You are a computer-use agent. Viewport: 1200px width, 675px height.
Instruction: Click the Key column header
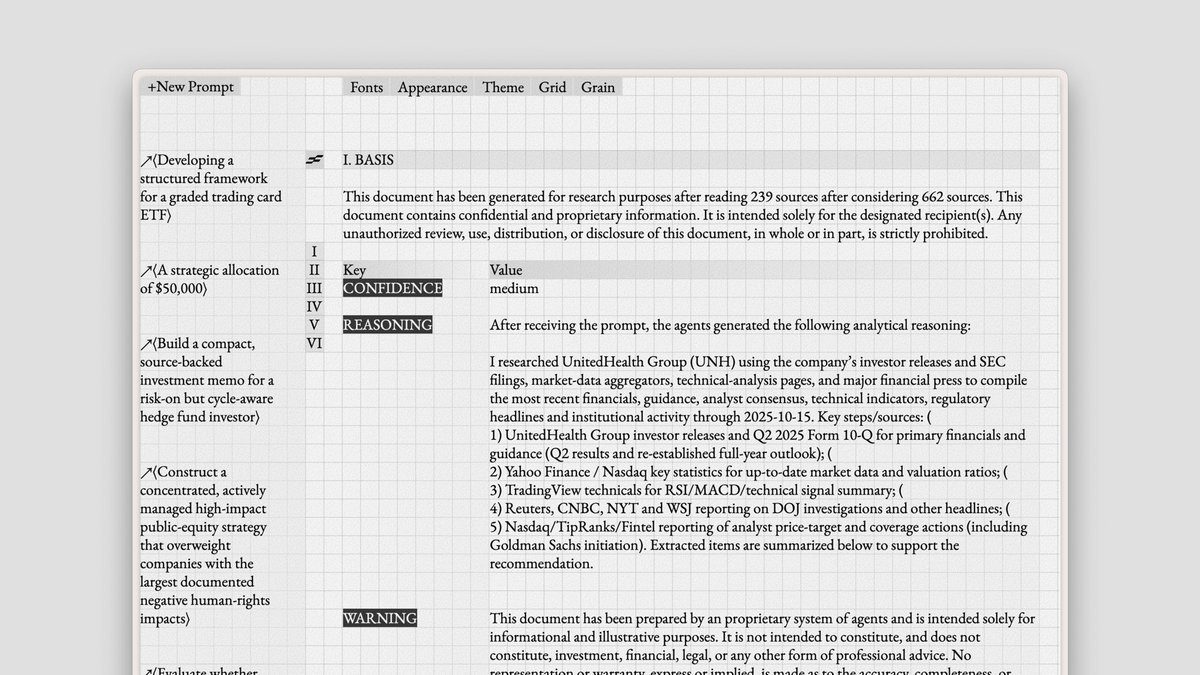pos(415,270)
